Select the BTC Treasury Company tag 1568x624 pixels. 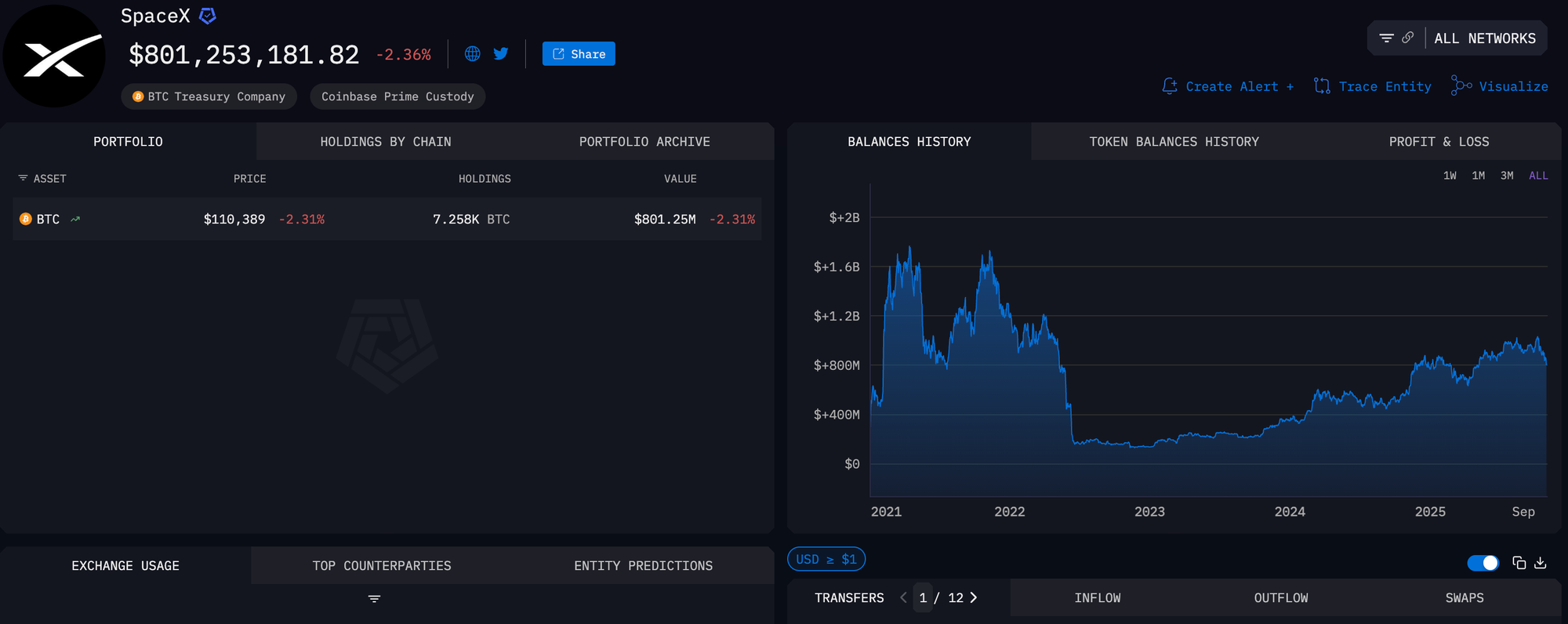[x=209, y=96]
